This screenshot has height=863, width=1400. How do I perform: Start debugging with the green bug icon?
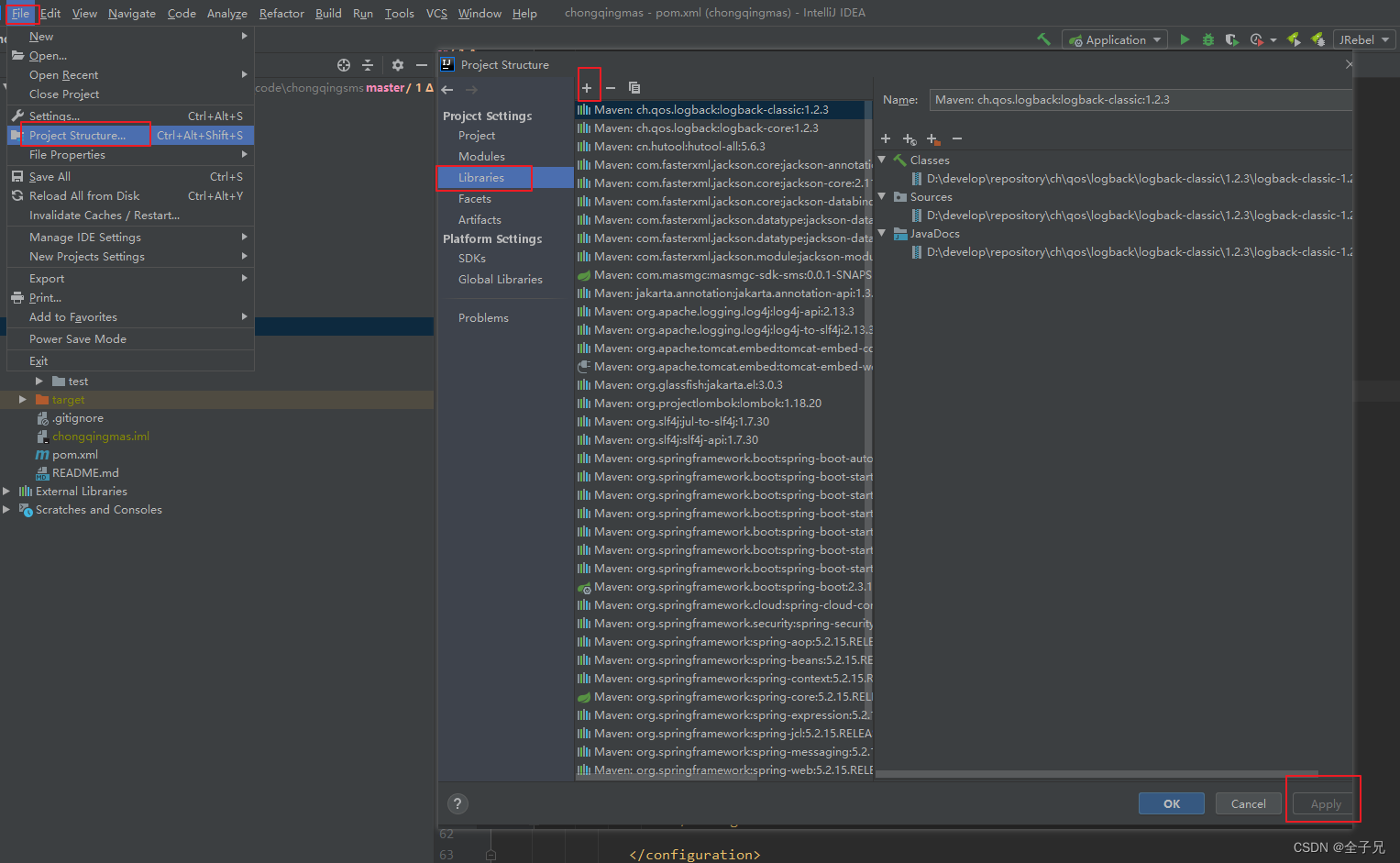point(1208,39)
